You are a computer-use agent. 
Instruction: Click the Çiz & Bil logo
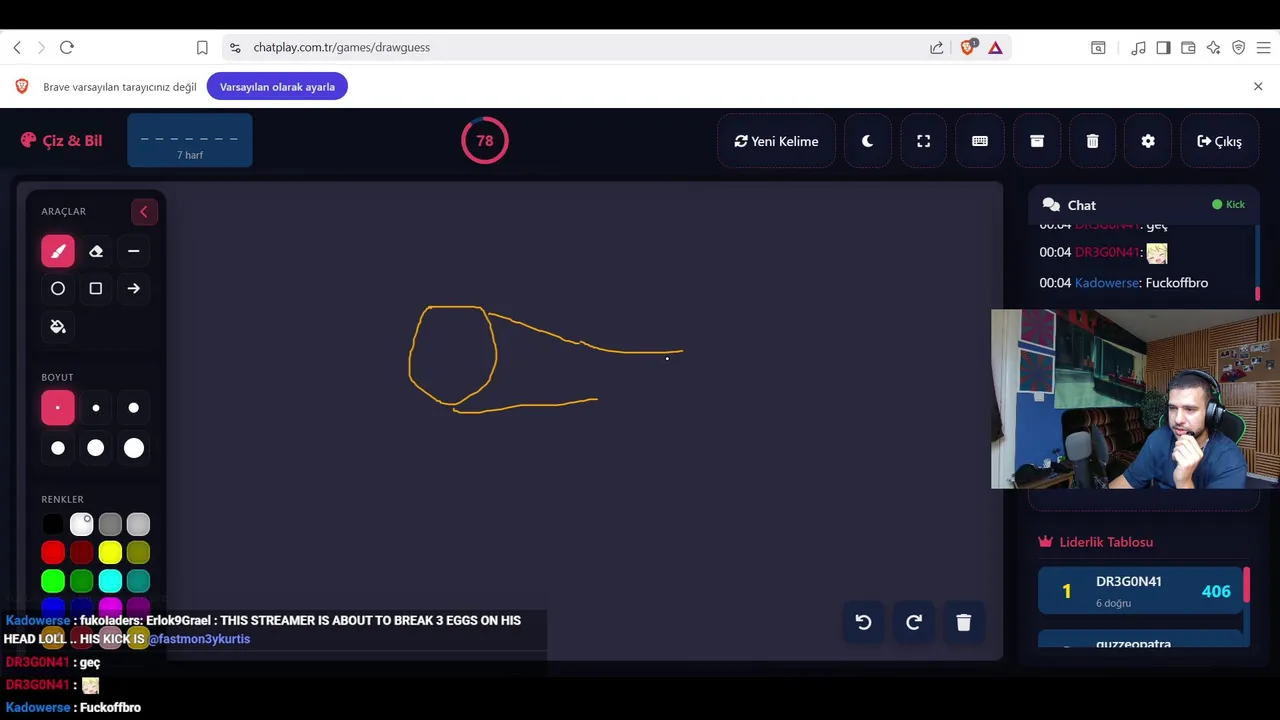[x=61, y=140]
